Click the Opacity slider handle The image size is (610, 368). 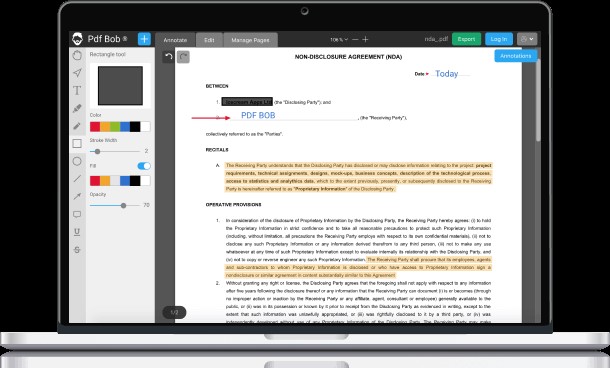point(123,205)
